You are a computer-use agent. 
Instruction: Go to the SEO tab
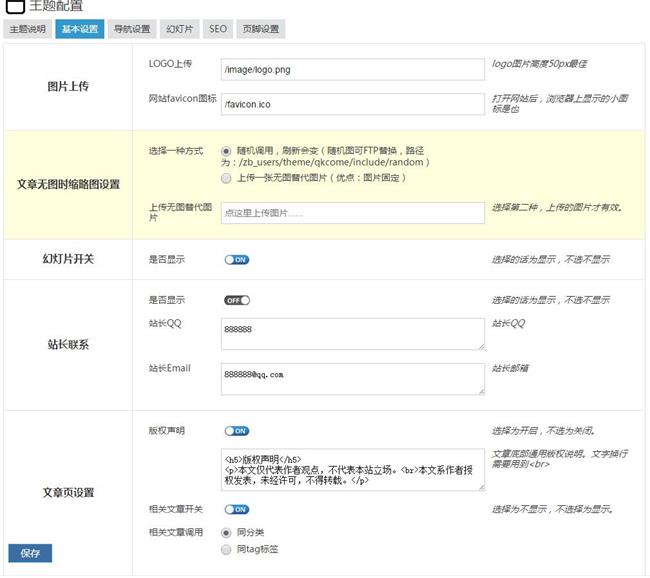pos(218,29)
